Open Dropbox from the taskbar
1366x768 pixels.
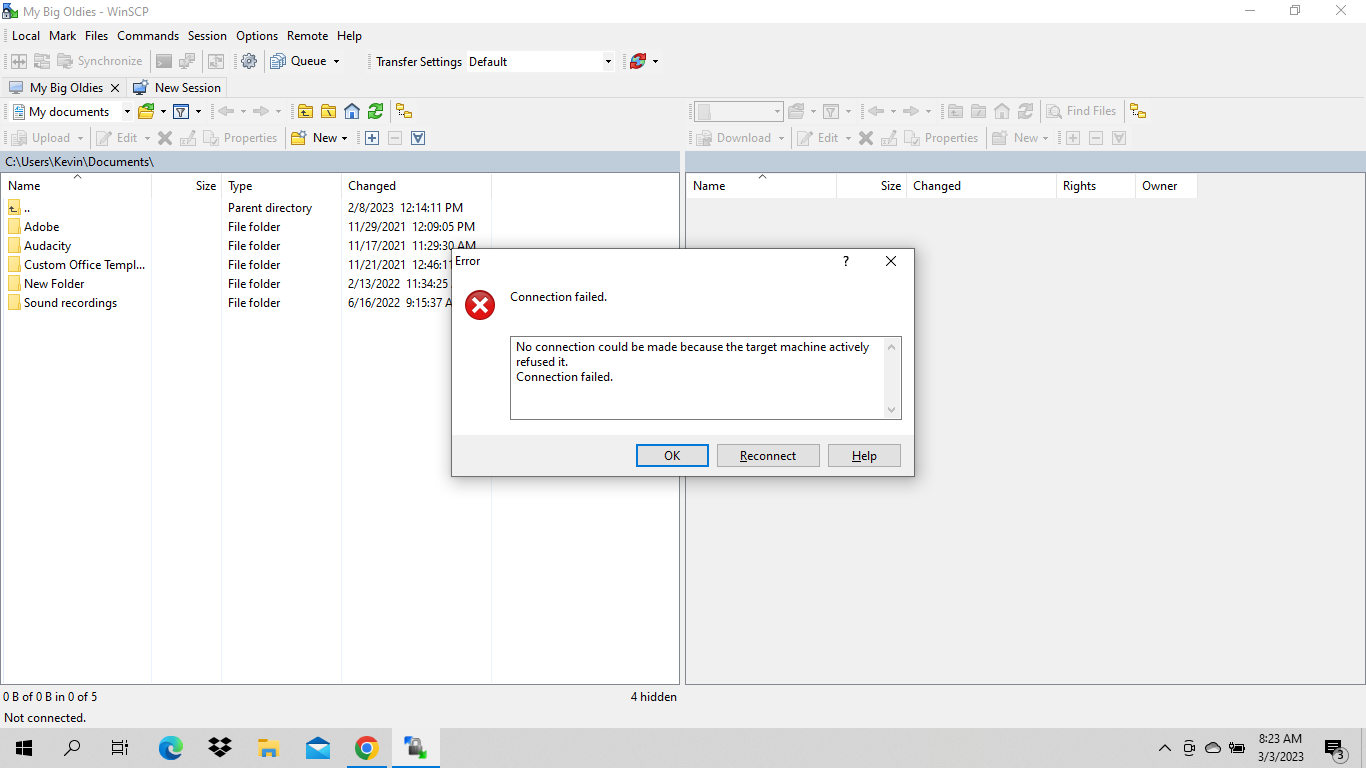(x=220, y=747)
